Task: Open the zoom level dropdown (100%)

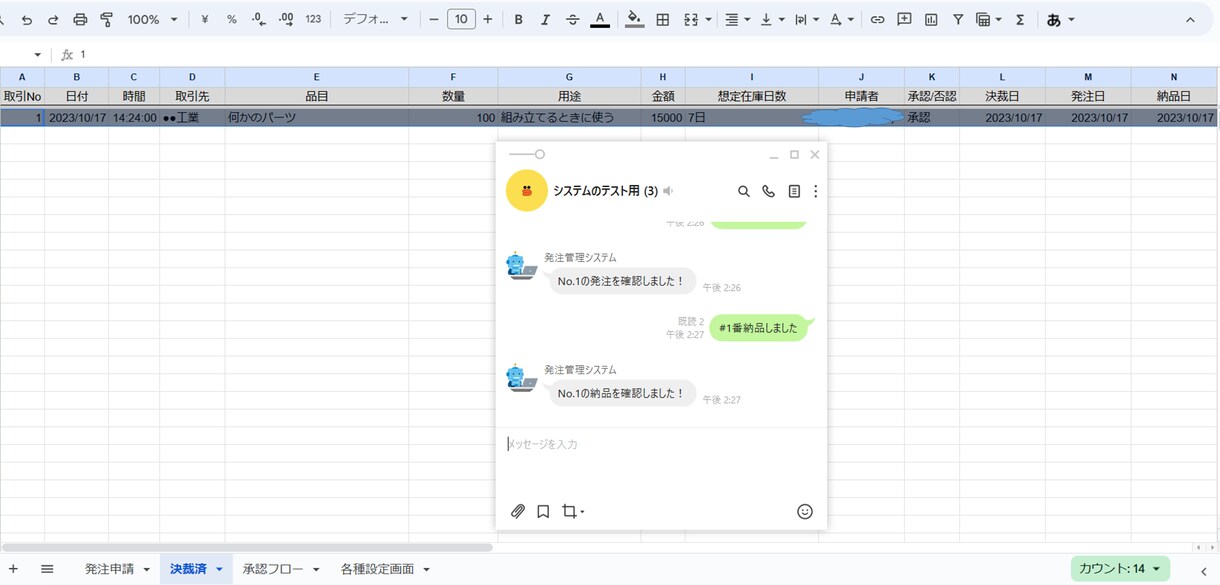Action: [x=152, y=19]
